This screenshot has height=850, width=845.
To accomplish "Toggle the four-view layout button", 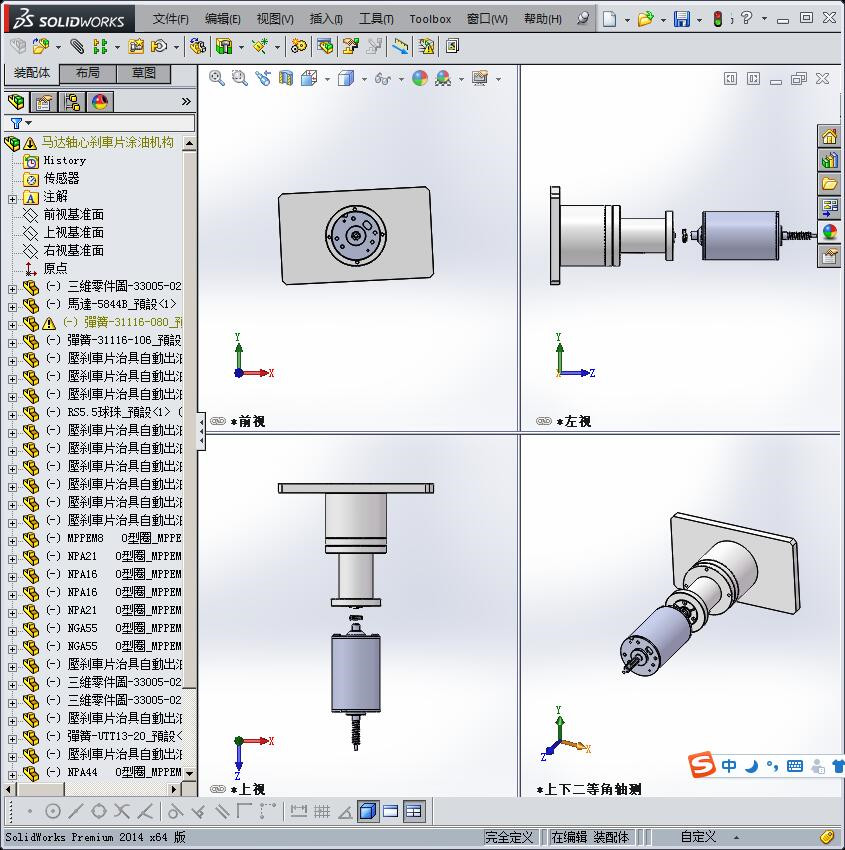I will 414,812.
